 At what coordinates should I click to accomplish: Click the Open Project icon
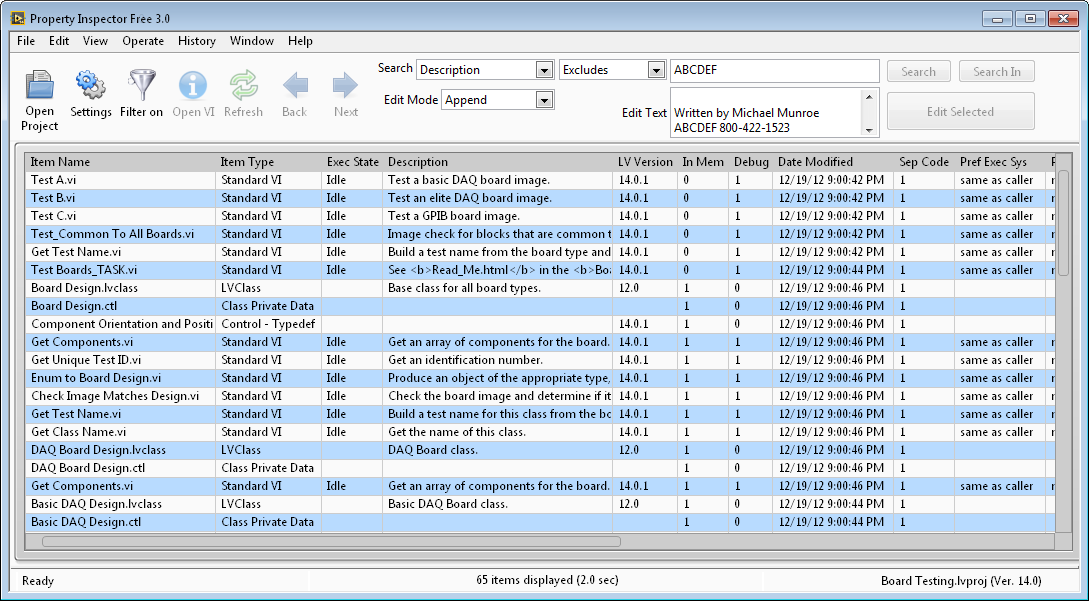[40, 86]
